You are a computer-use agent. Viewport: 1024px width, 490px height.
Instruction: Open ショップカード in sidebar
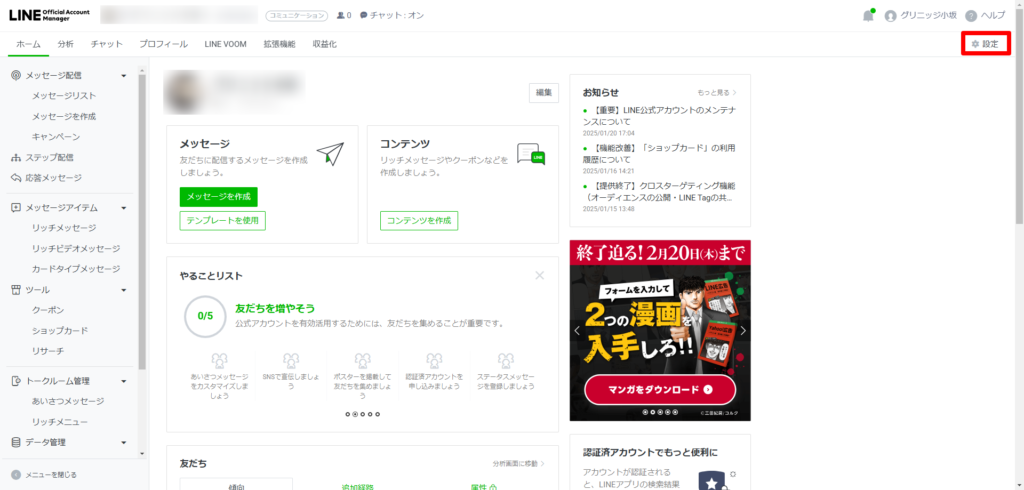click(60, 331)
